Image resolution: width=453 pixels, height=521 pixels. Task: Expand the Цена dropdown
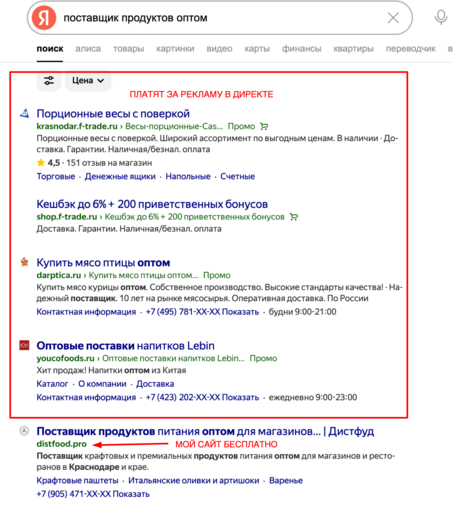(x=88, y=80)
